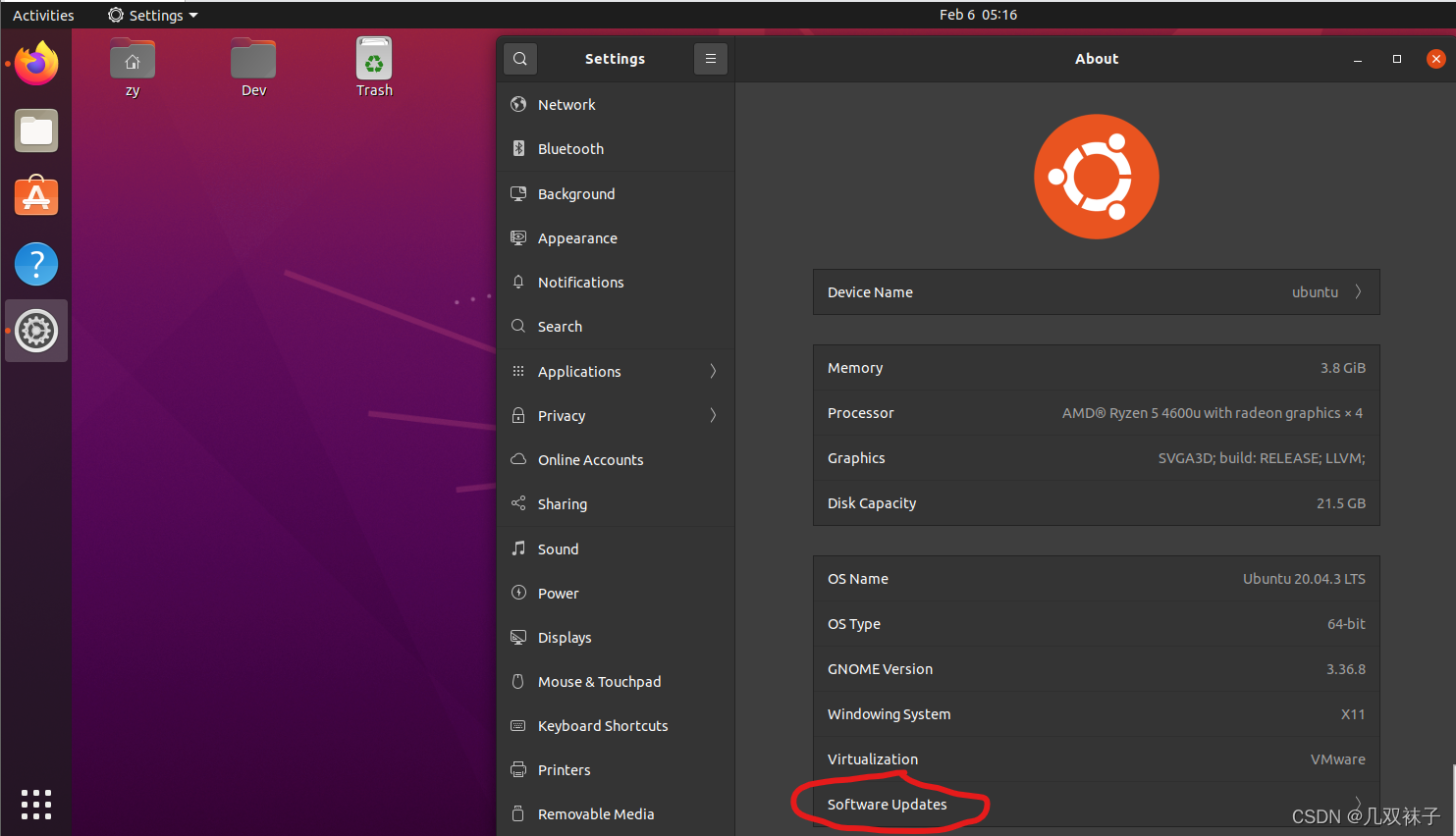Image resolution: width=1456 pixels, height=836 pixels.
Task: Click the Printers icon
Action: pyautogui.click(x=518, y=769)
